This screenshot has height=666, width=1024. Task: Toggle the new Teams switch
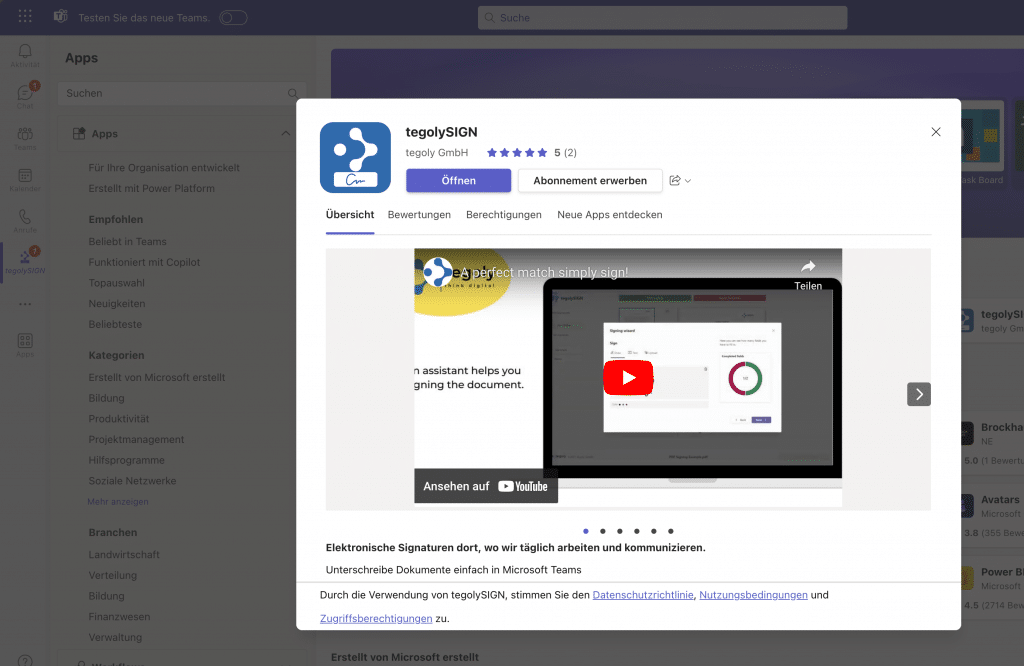232,17
